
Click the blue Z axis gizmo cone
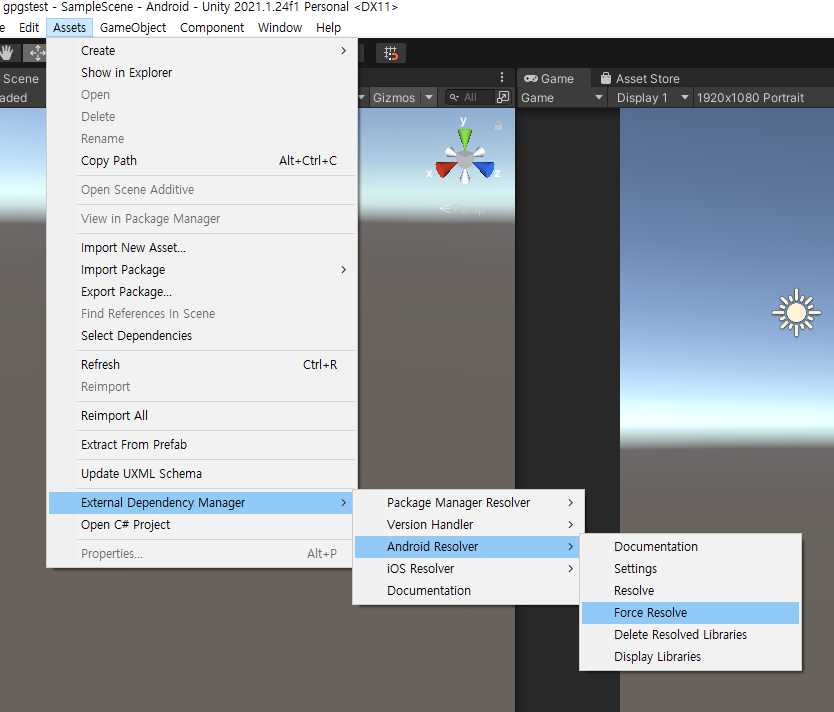tap(485, 169)
